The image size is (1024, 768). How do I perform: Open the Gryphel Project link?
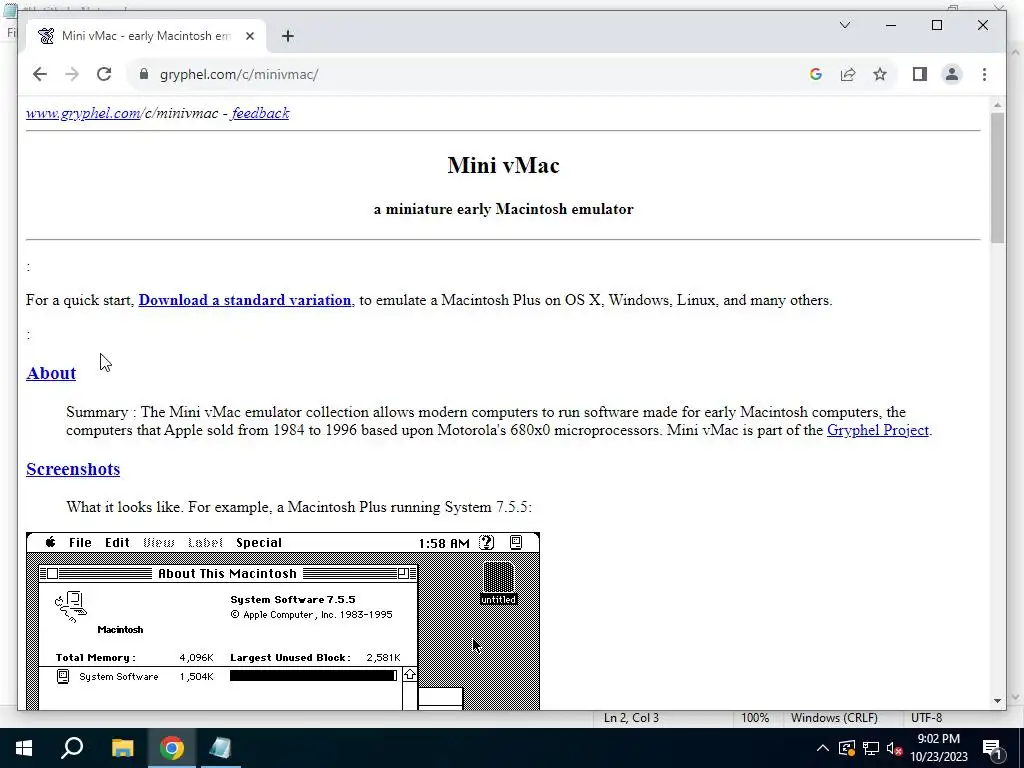coord(878,430)
